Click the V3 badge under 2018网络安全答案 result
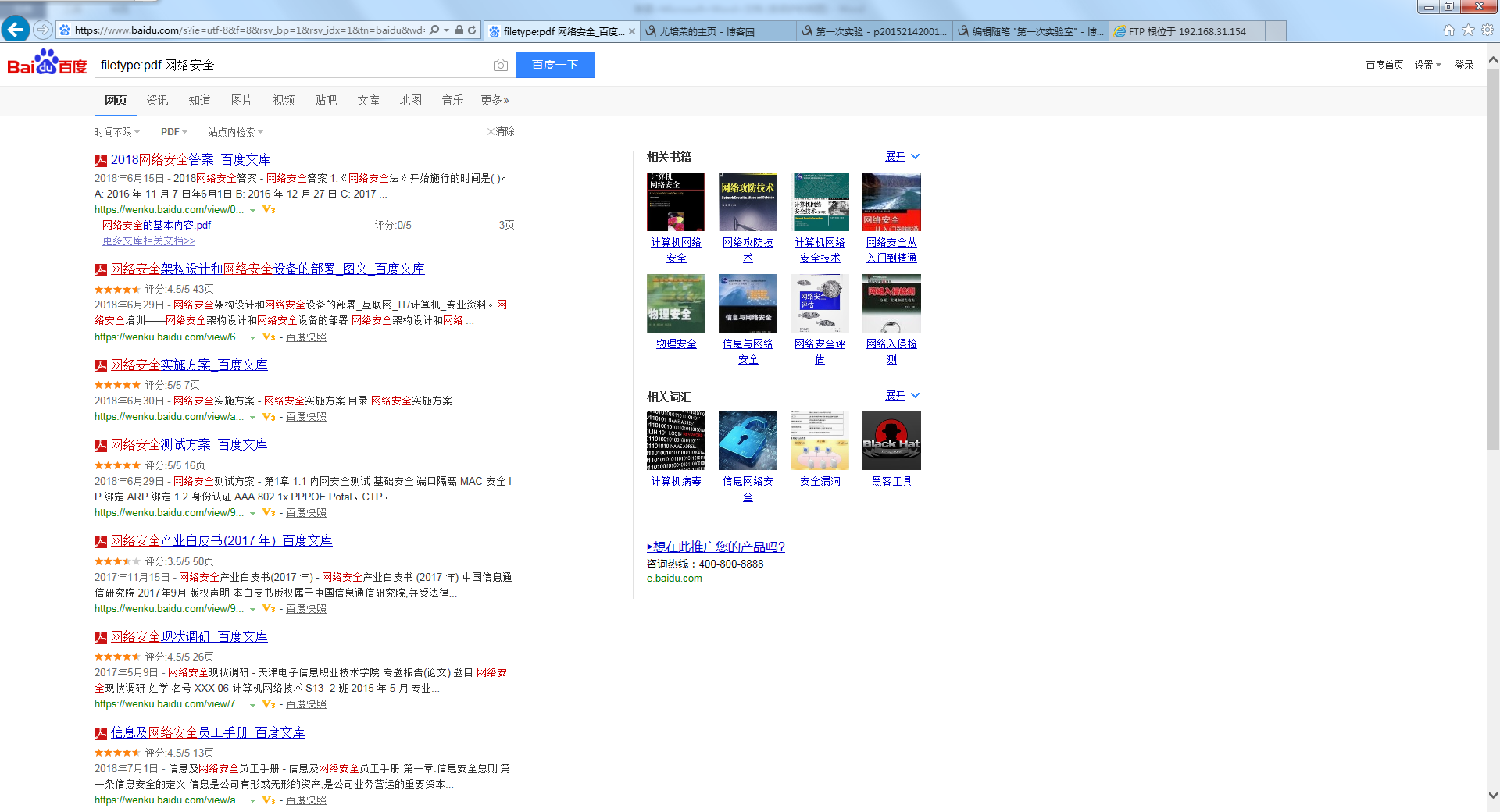This screenshot has width=1500, height=812. [x=269, y=210]
